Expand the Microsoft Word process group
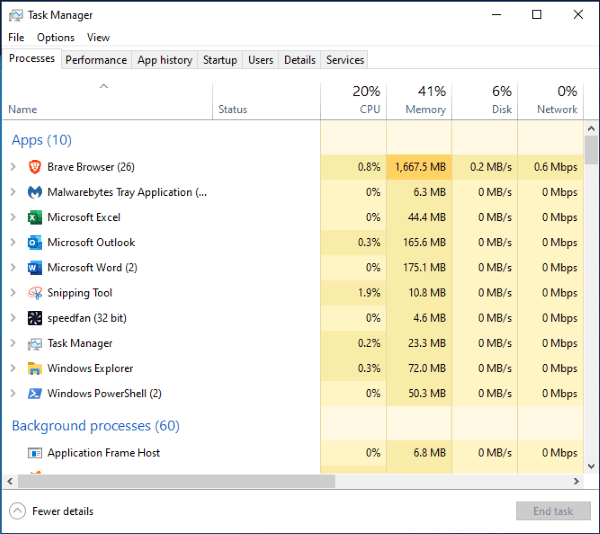 click(x=13, y=267)
